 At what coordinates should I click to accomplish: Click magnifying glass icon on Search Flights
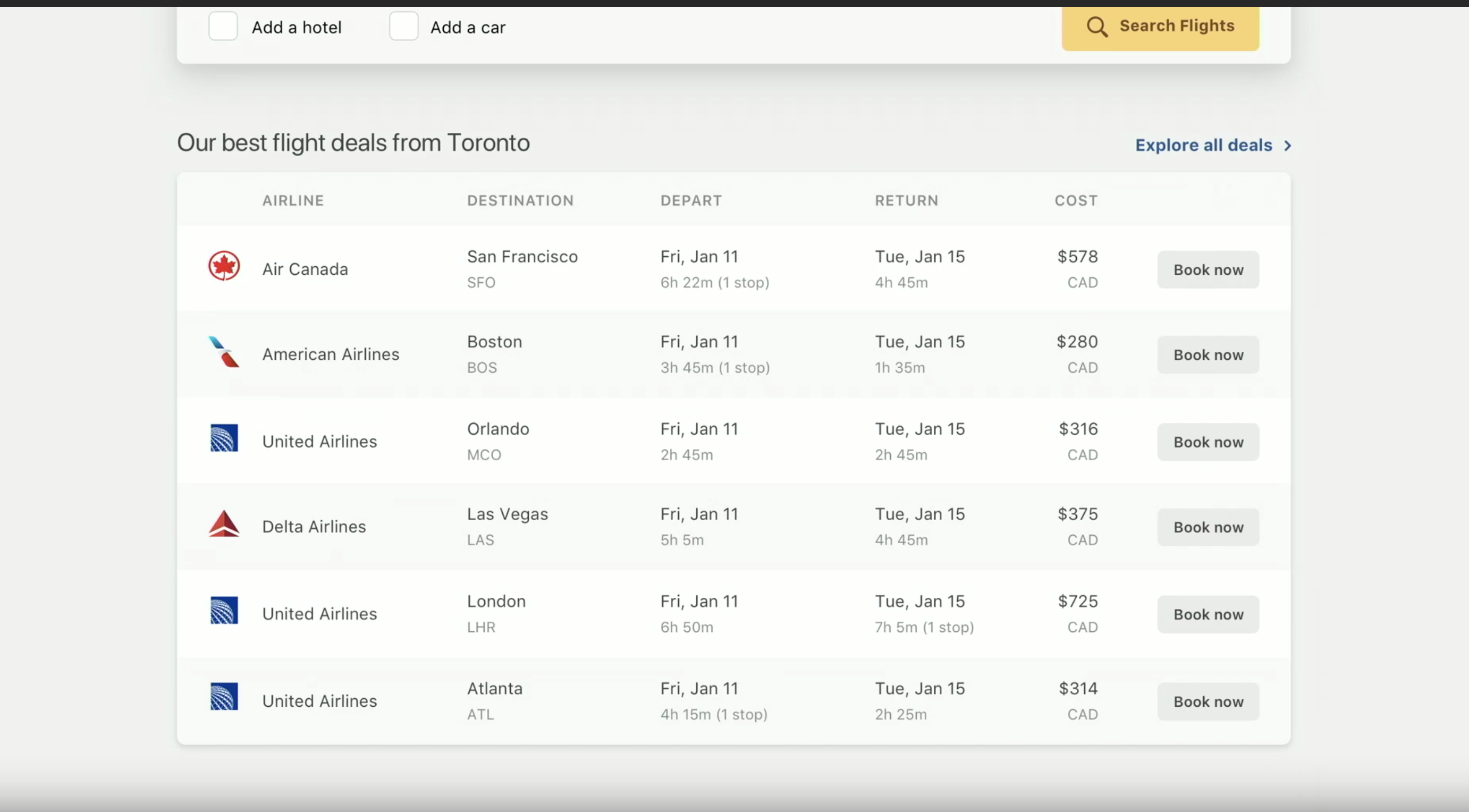[x=1096, y=26]
